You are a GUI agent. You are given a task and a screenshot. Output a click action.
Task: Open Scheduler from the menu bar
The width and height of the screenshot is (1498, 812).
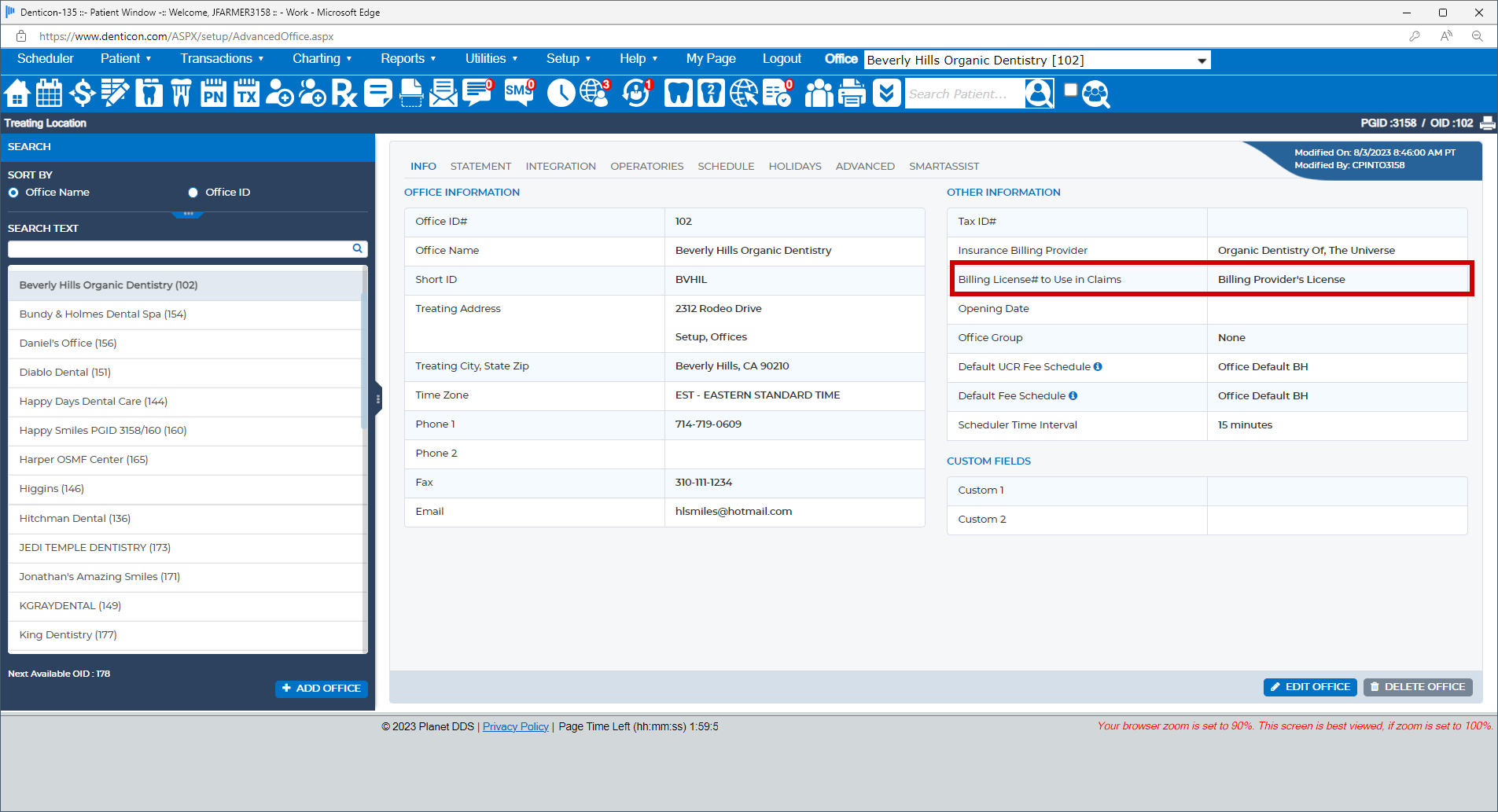pos(46,59)
